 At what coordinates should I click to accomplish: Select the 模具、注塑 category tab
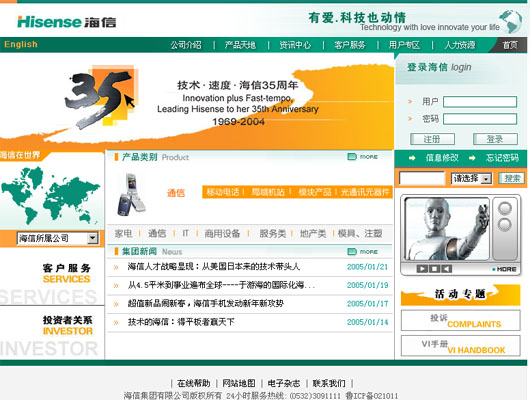coord(360,233)
